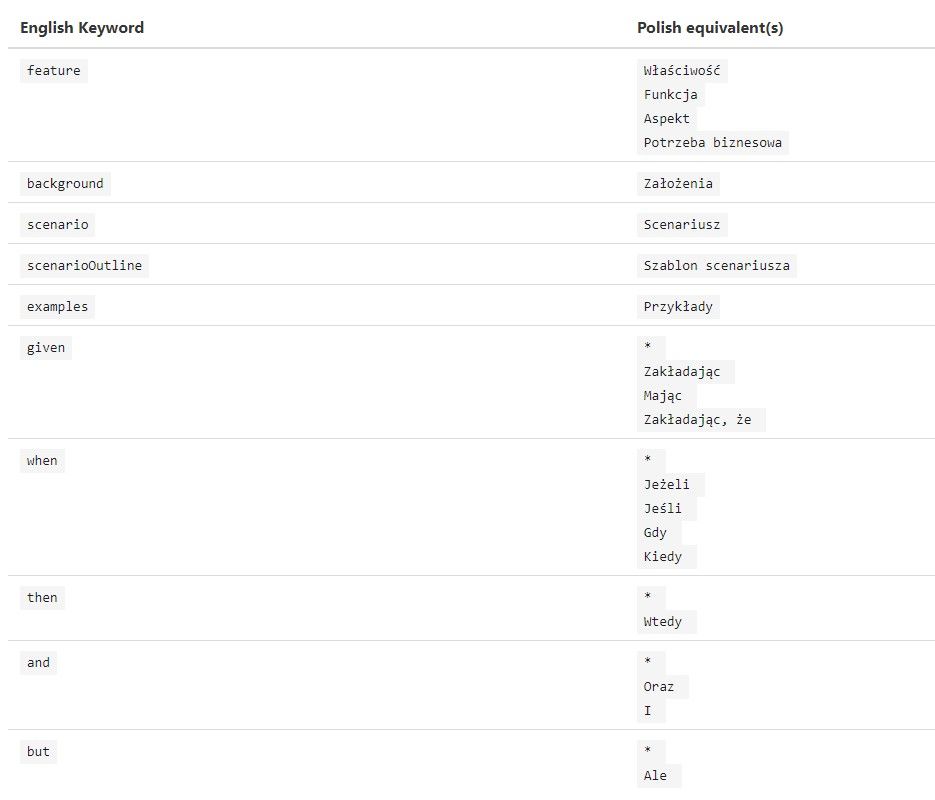Screen dimensions: 935x800
Task: Click the 'Oraz' translation entry
Action: (x=660, y=687)
